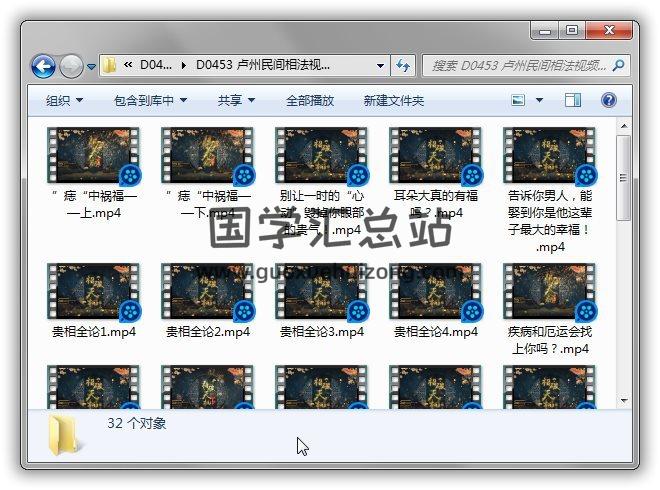Click the Back navigation arrow button
Viewport: 660px width, 490px height.
[43, 67]
